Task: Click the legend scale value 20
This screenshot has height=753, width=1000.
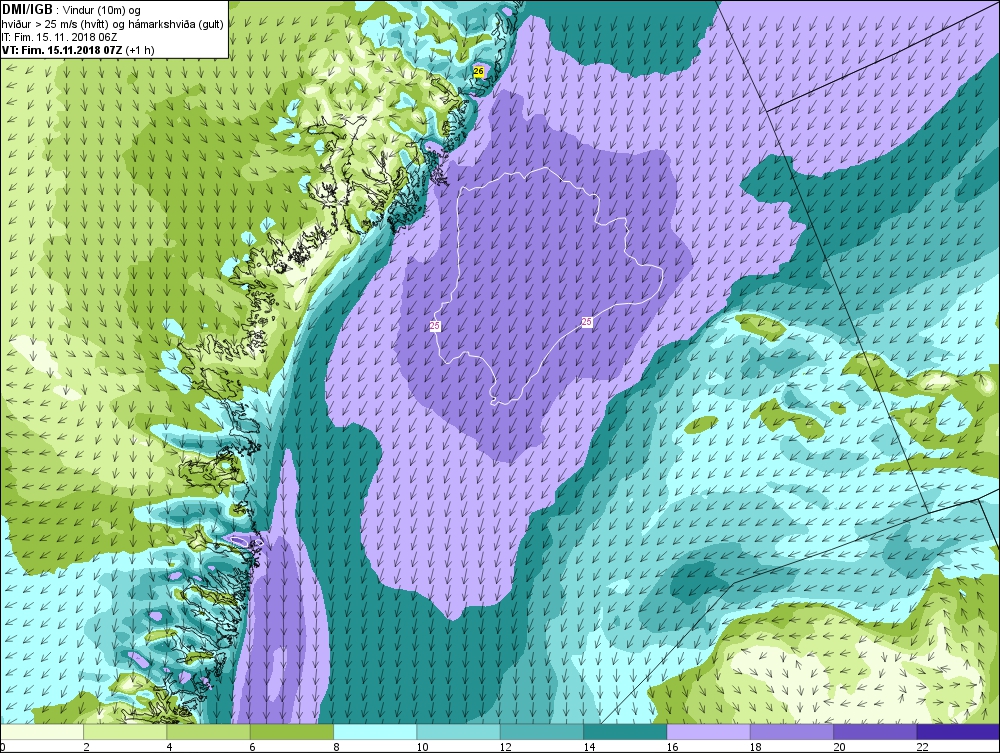Action: [x=839, y=747]
